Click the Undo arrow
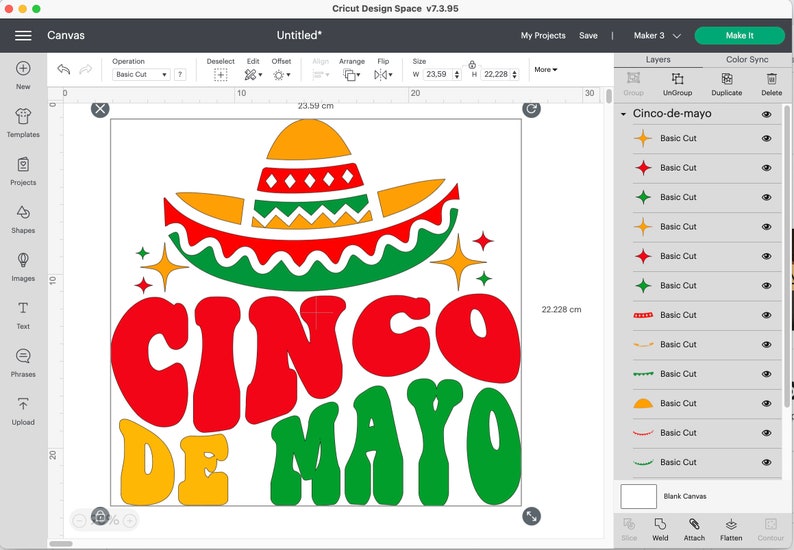This screenshot has height=550, width=794. point(63,69)
